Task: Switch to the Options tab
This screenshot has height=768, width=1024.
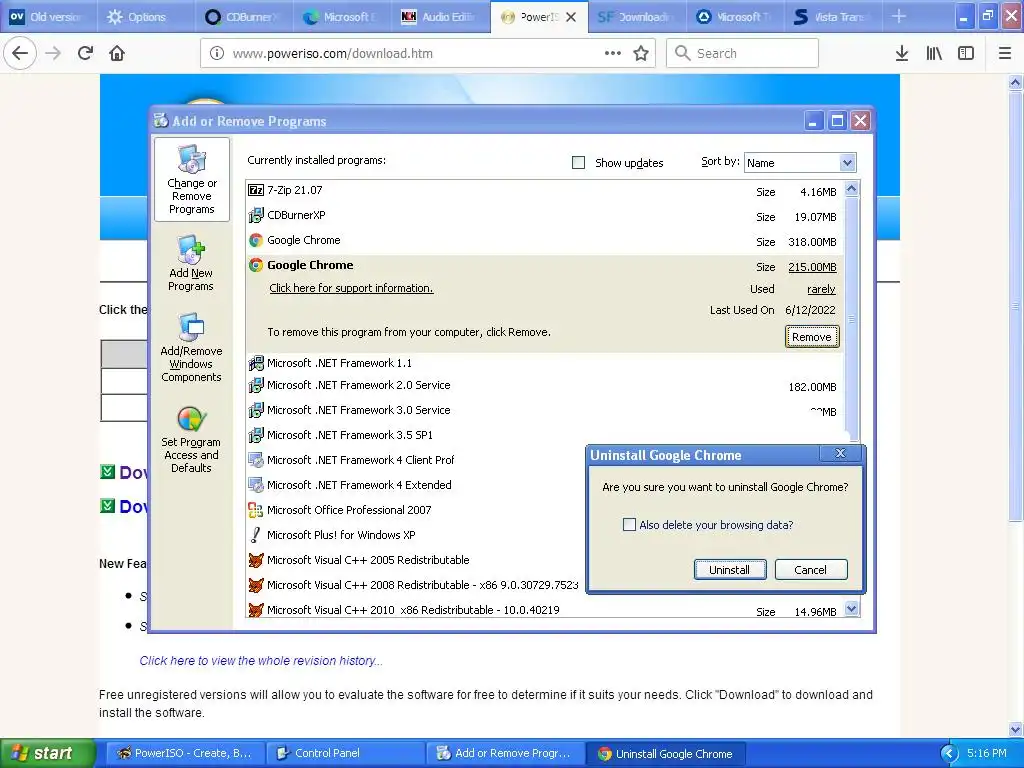Action: pyautogui.click(x=146, y=17)
